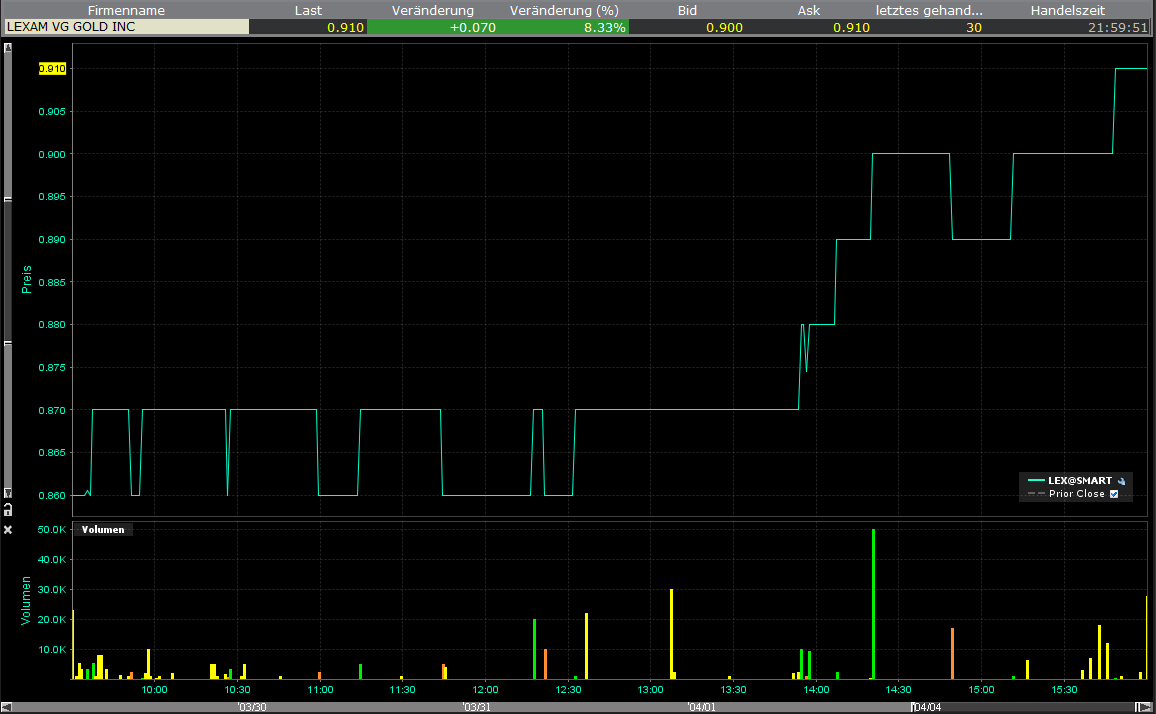Select the Veränderung column header
Viewport: 1156px width, 714px height.
click(433, 10)
